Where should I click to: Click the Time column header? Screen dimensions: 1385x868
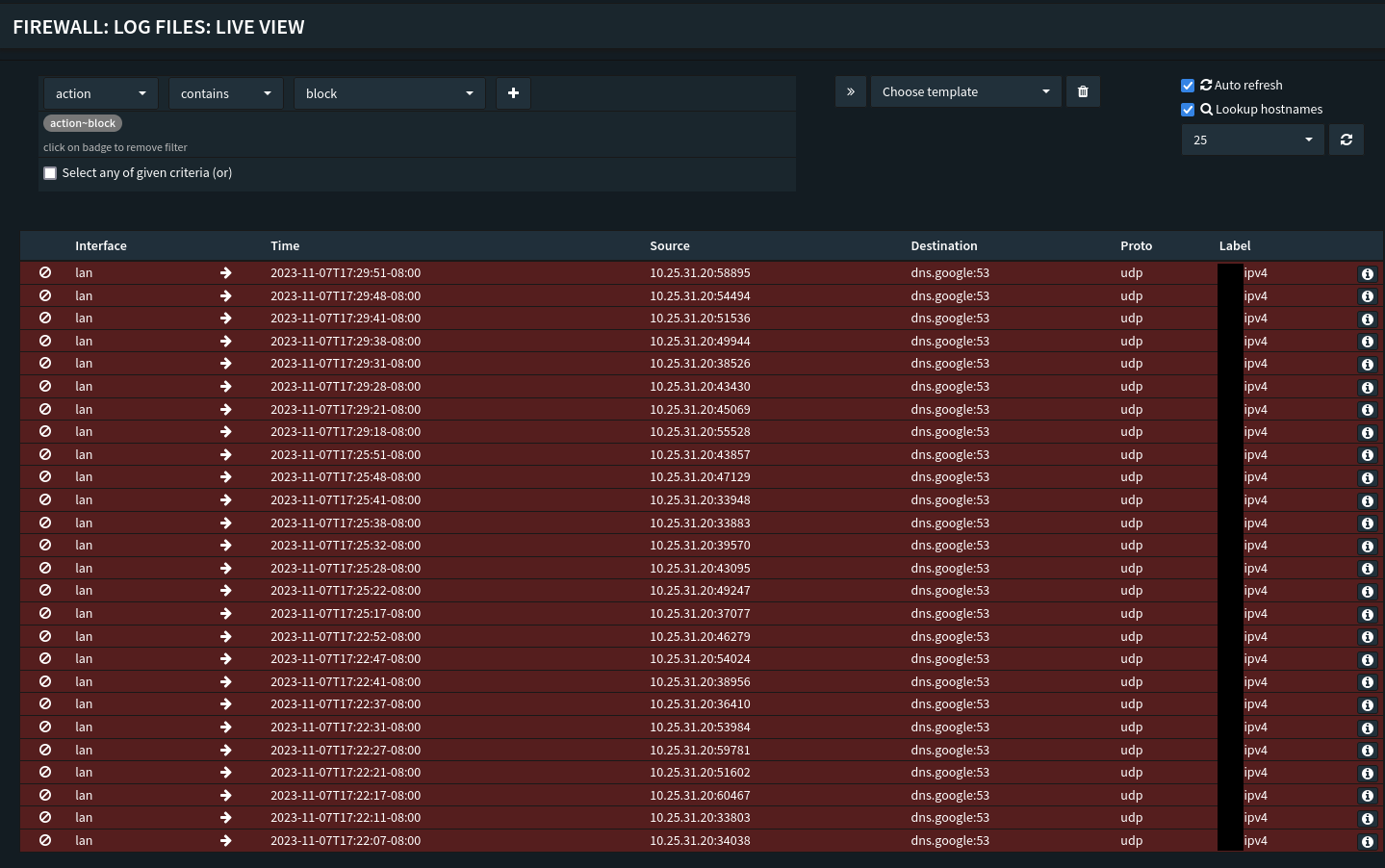pyautogui.click(x=285, y=246)
